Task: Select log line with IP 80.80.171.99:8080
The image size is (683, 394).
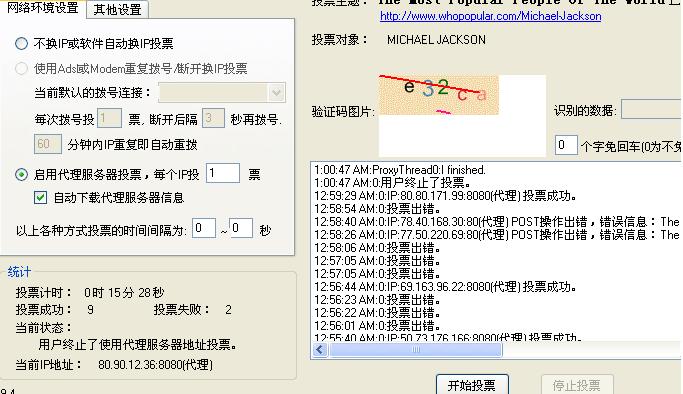Action: pyautogui.click(x=445, y=196)
